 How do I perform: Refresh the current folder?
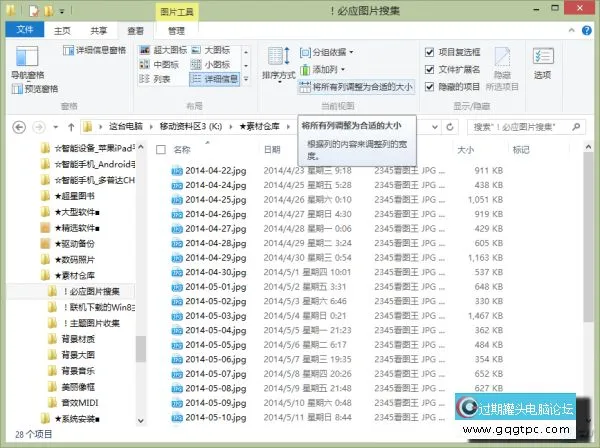click(x=450, y=127)
